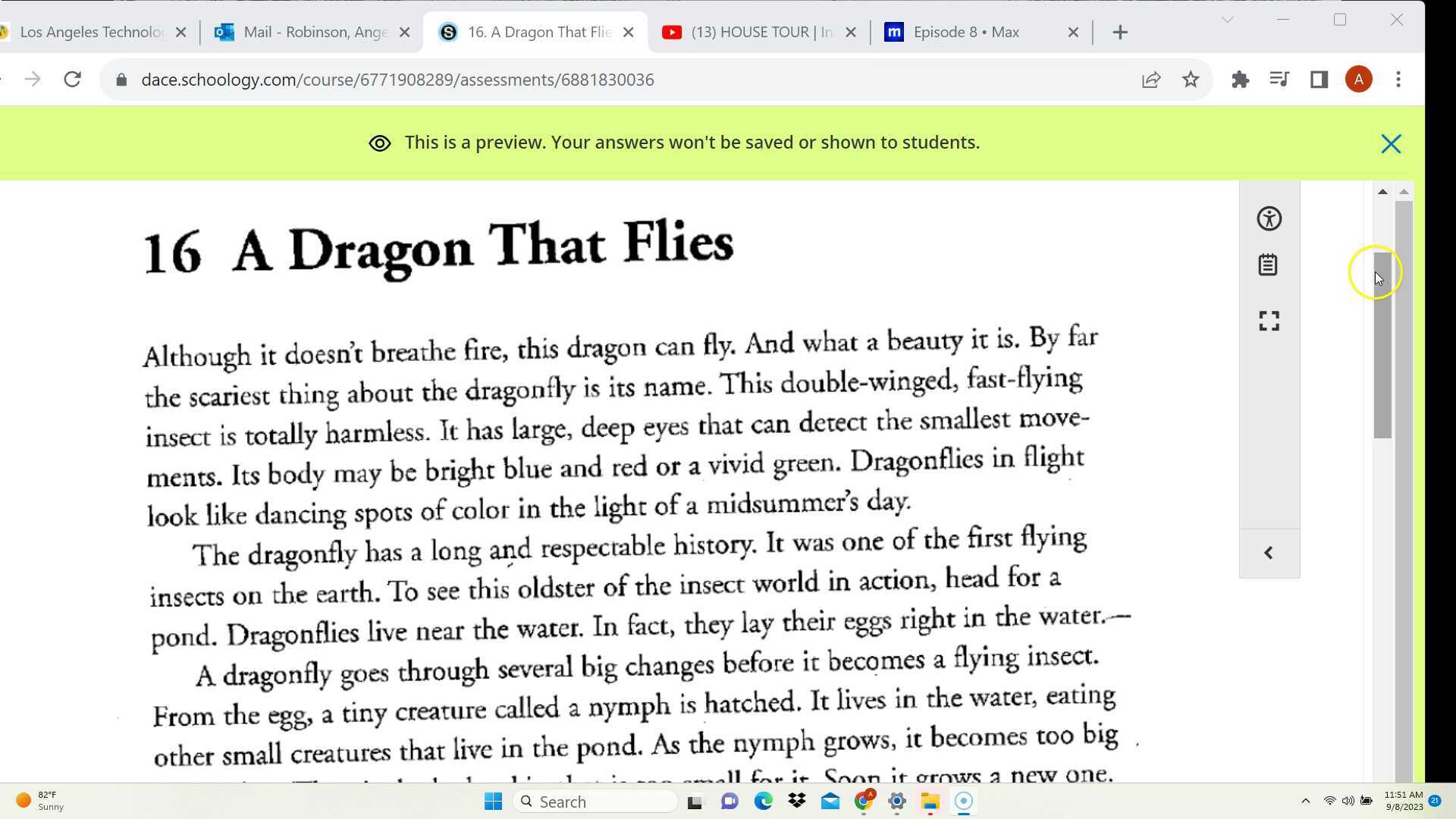
Task: Click inside the browser address bar
Action: click(x=531, y=79)
